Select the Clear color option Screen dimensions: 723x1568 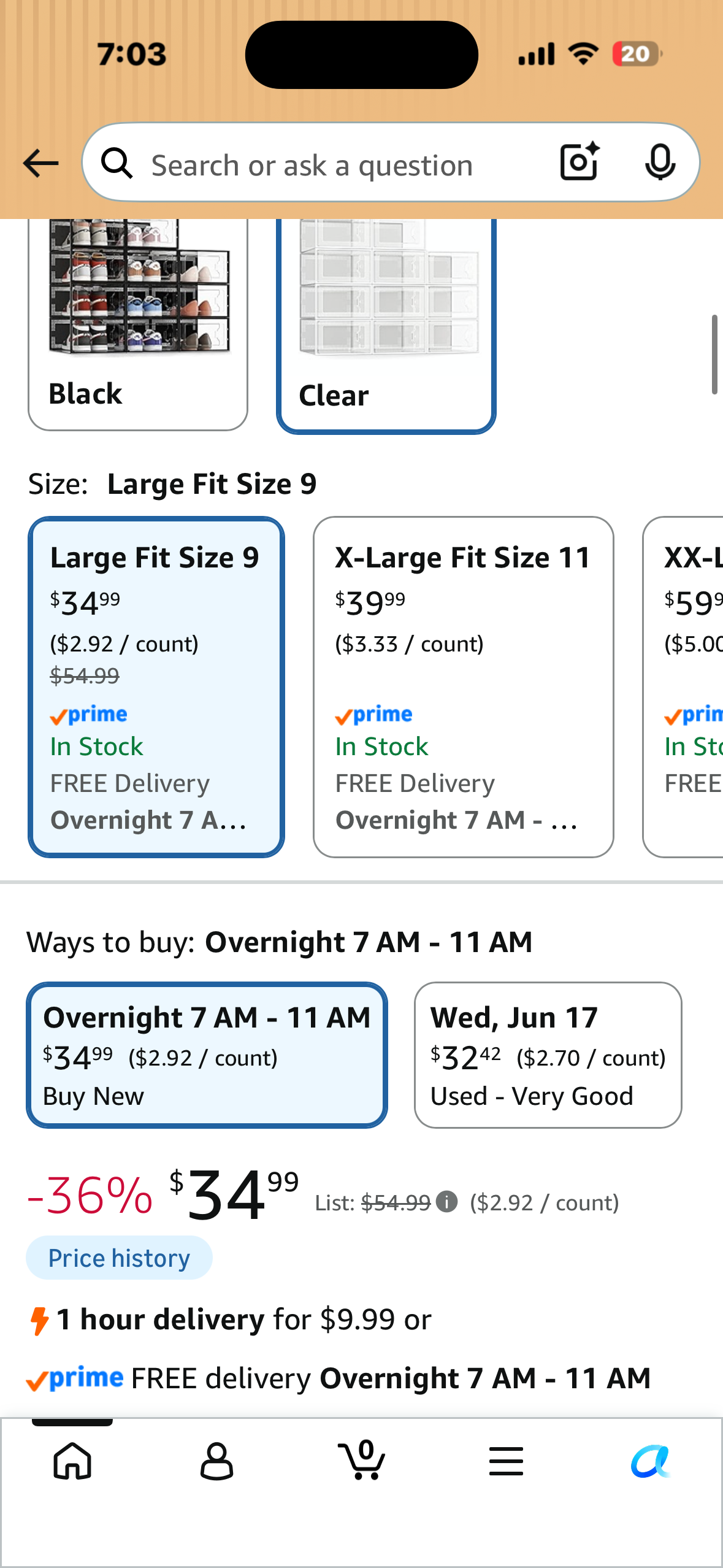click(x=386, y=325)
